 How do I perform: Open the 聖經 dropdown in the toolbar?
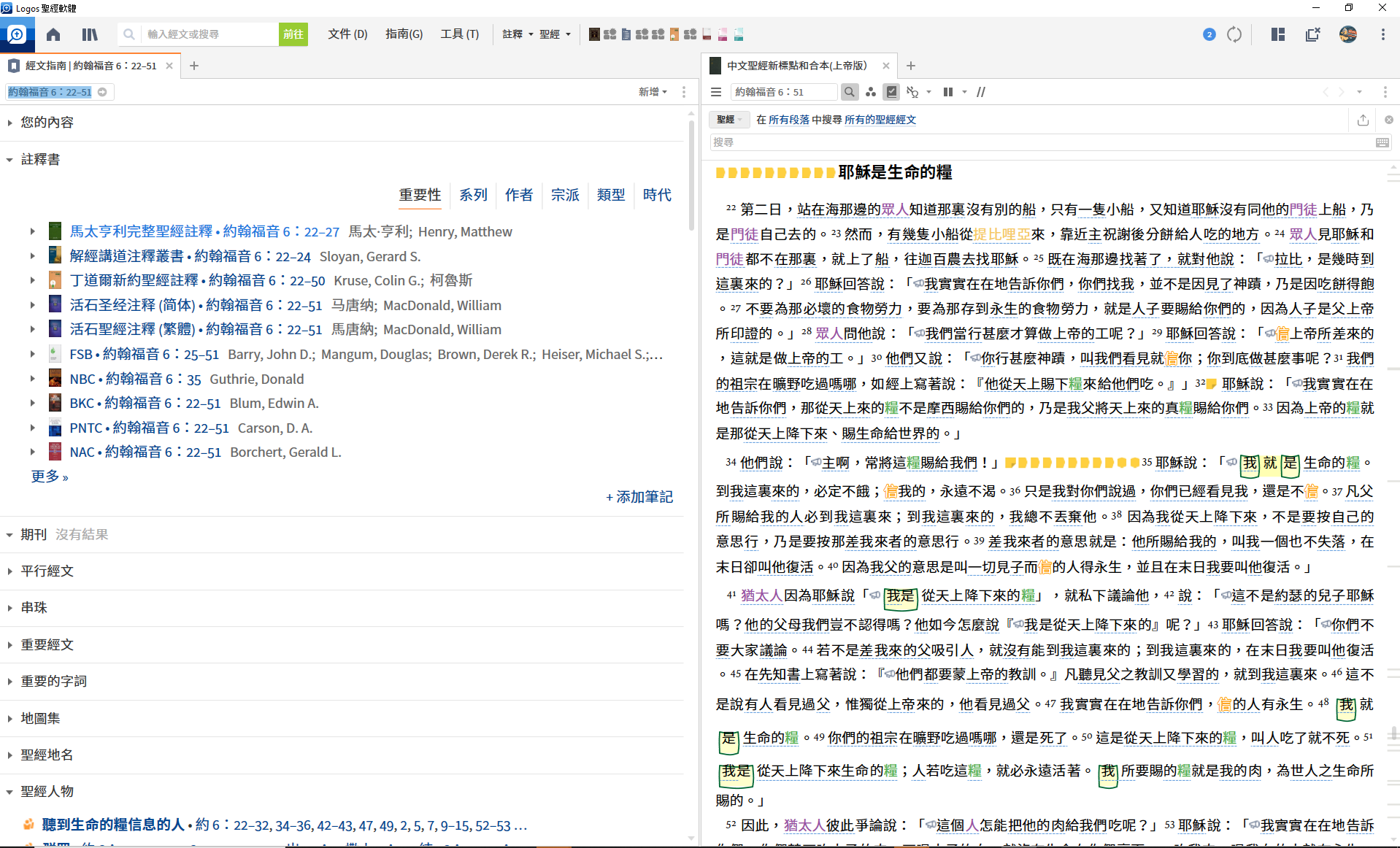[555, 34]
